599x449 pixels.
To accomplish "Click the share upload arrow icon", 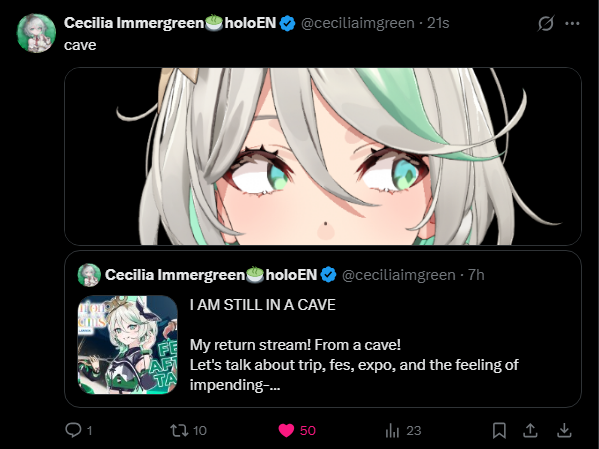I will click(530, 430).
